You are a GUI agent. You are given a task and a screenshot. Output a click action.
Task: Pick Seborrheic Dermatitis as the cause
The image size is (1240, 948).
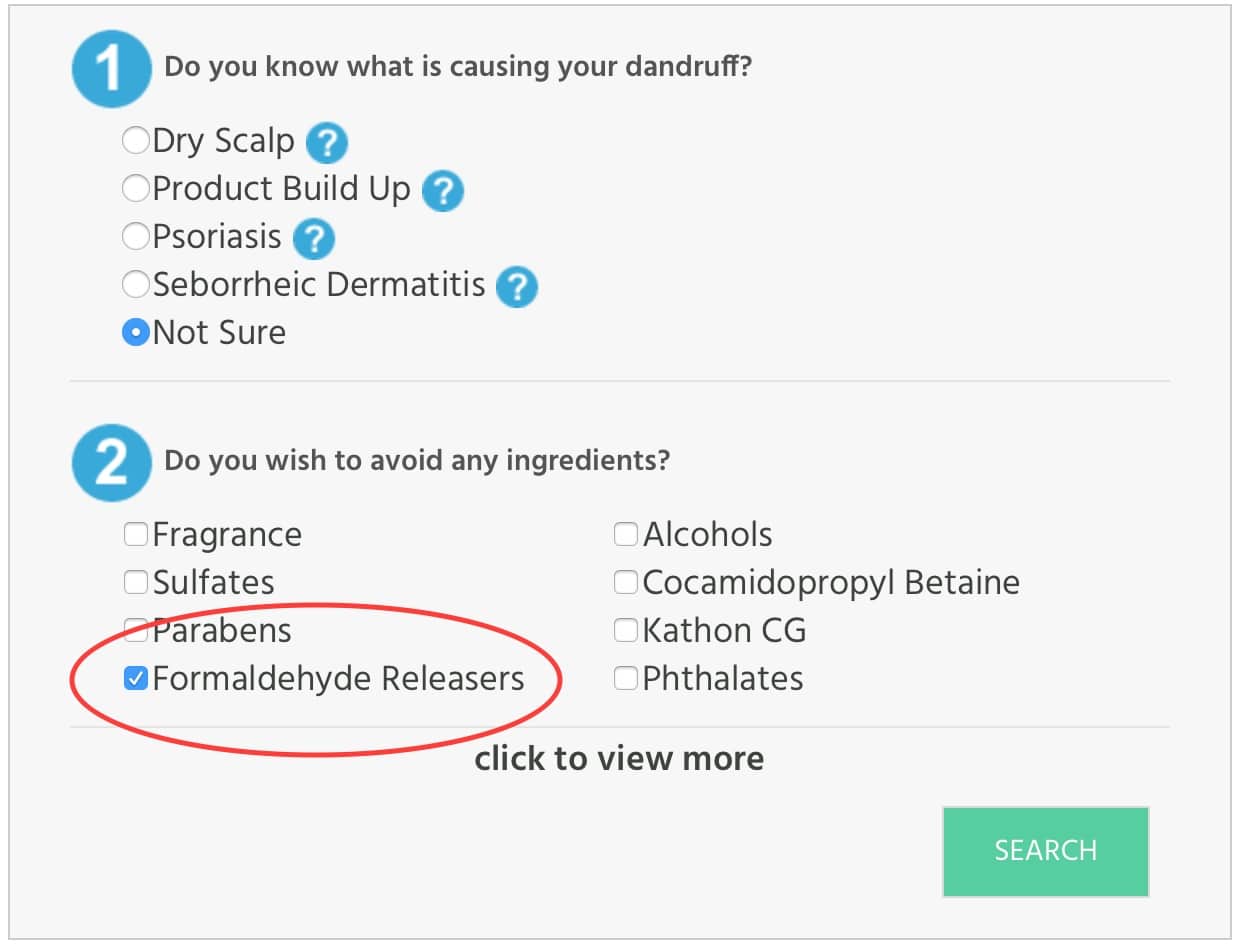tap(135, 284)
